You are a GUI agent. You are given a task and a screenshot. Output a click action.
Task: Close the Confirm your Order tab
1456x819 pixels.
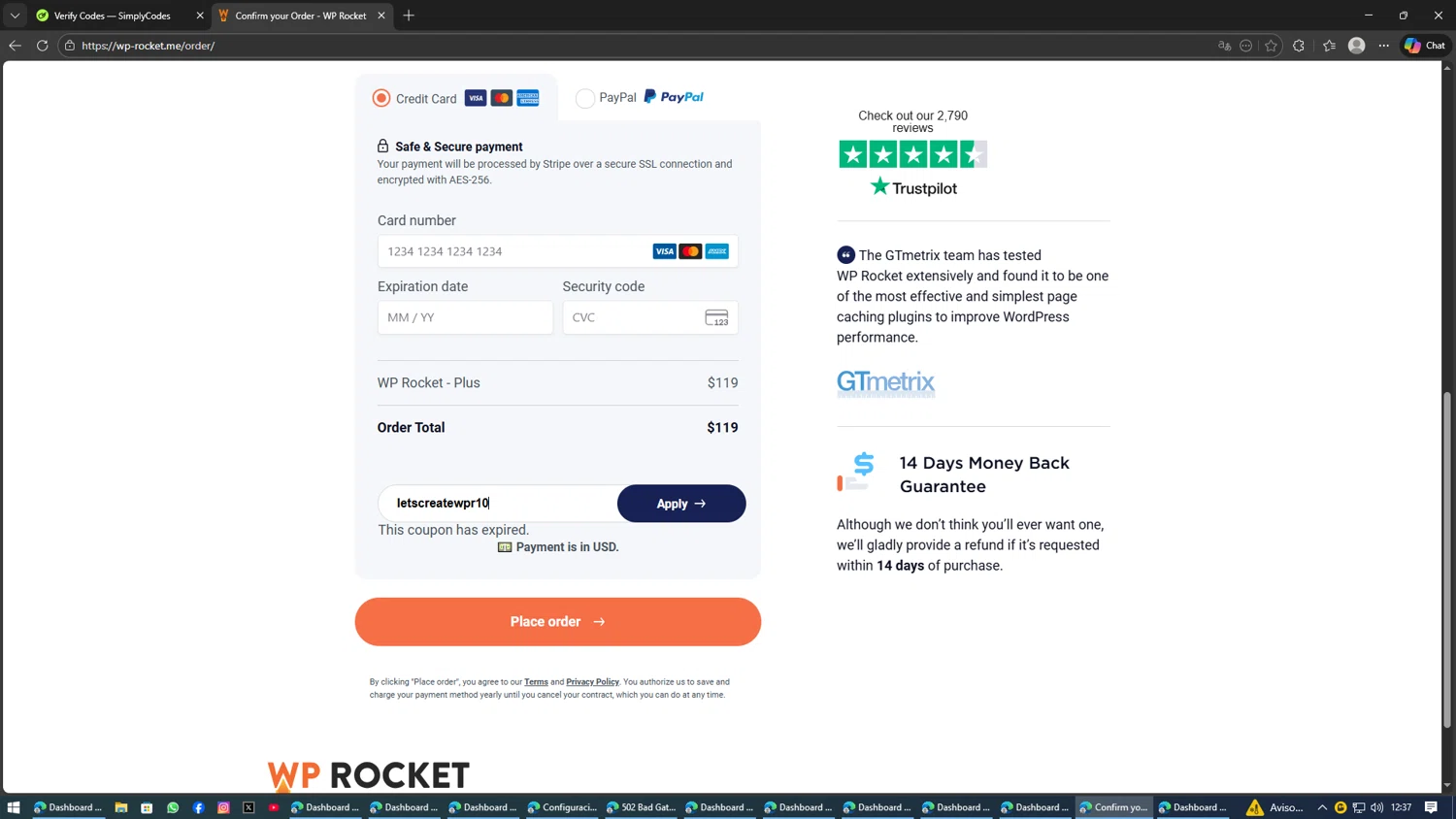(x=381, y=16)
